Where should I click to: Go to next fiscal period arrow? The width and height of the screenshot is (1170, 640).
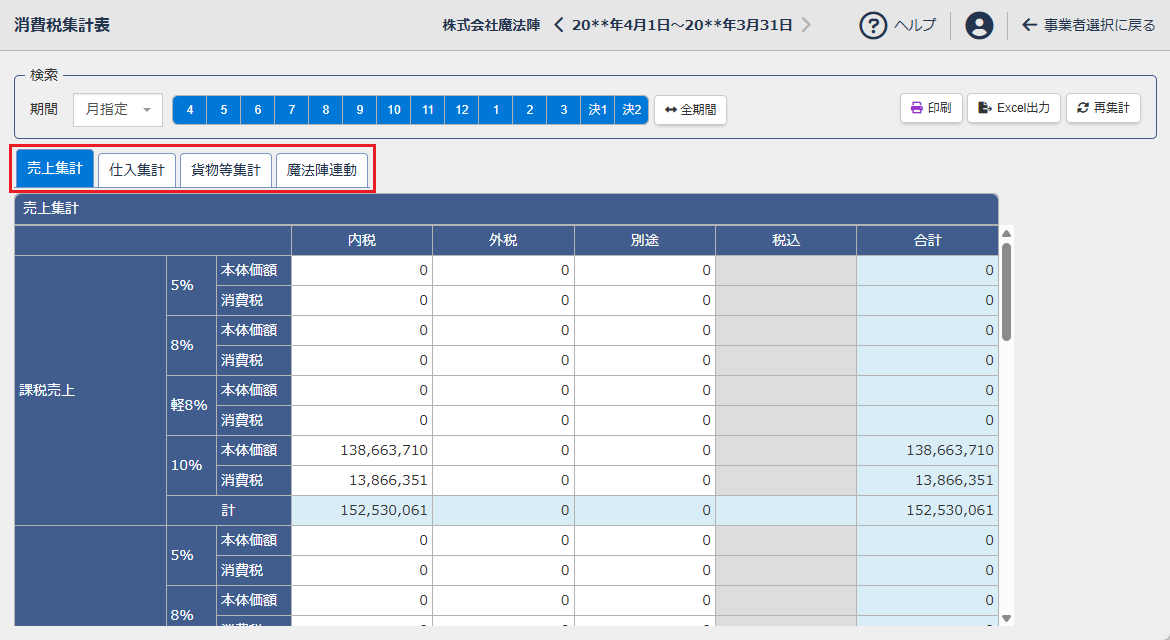pyautogui.click(x=806, y=25)
